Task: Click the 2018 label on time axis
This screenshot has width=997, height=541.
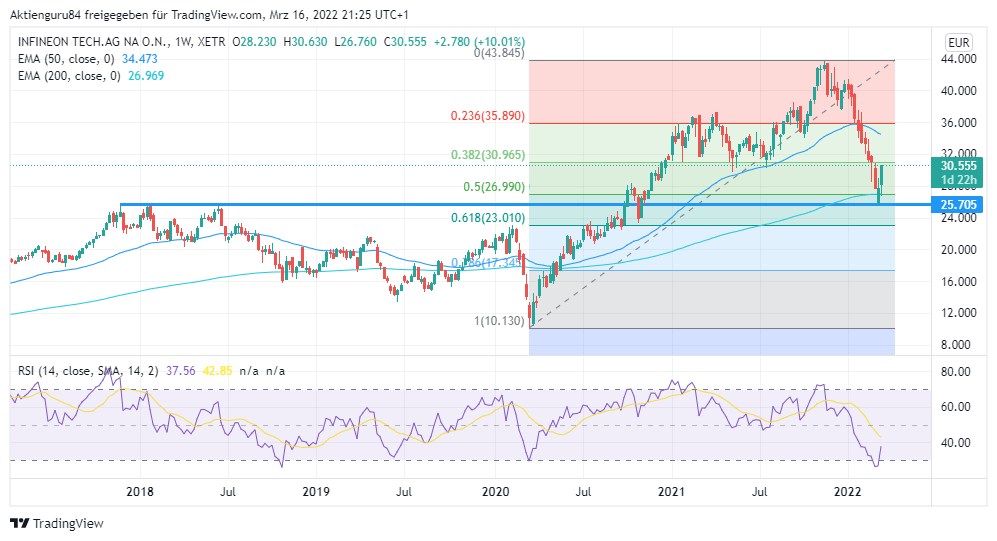Action: [x=140, y=492]
